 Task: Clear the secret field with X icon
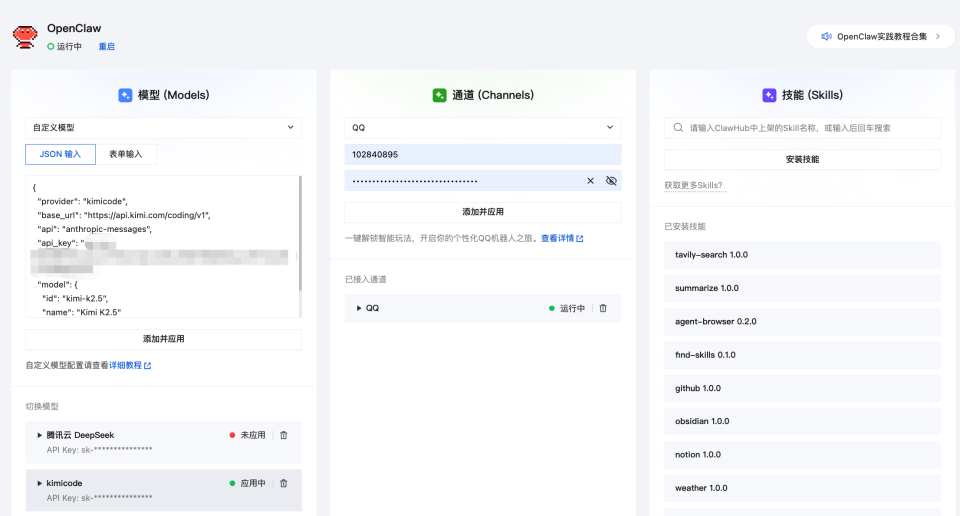coord(590,181)
